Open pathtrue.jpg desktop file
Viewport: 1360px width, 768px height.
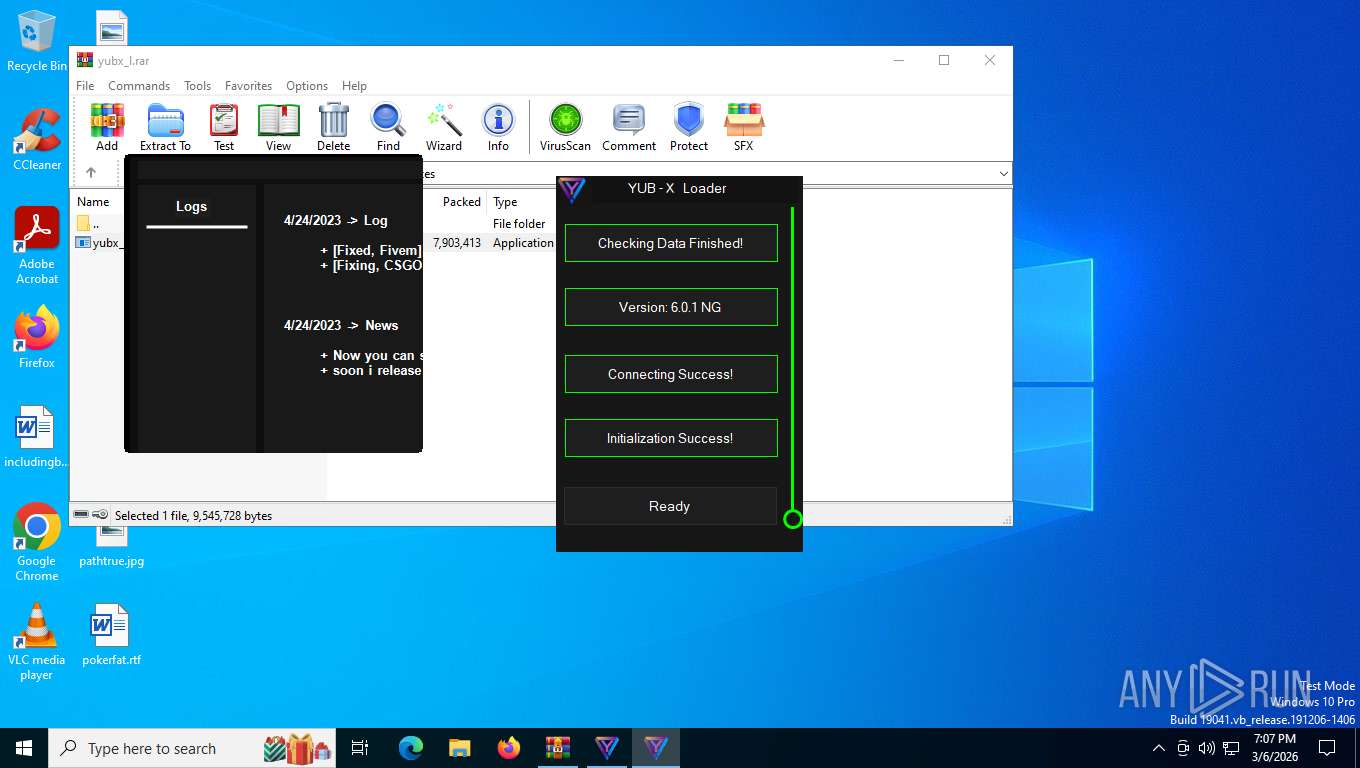111,545
